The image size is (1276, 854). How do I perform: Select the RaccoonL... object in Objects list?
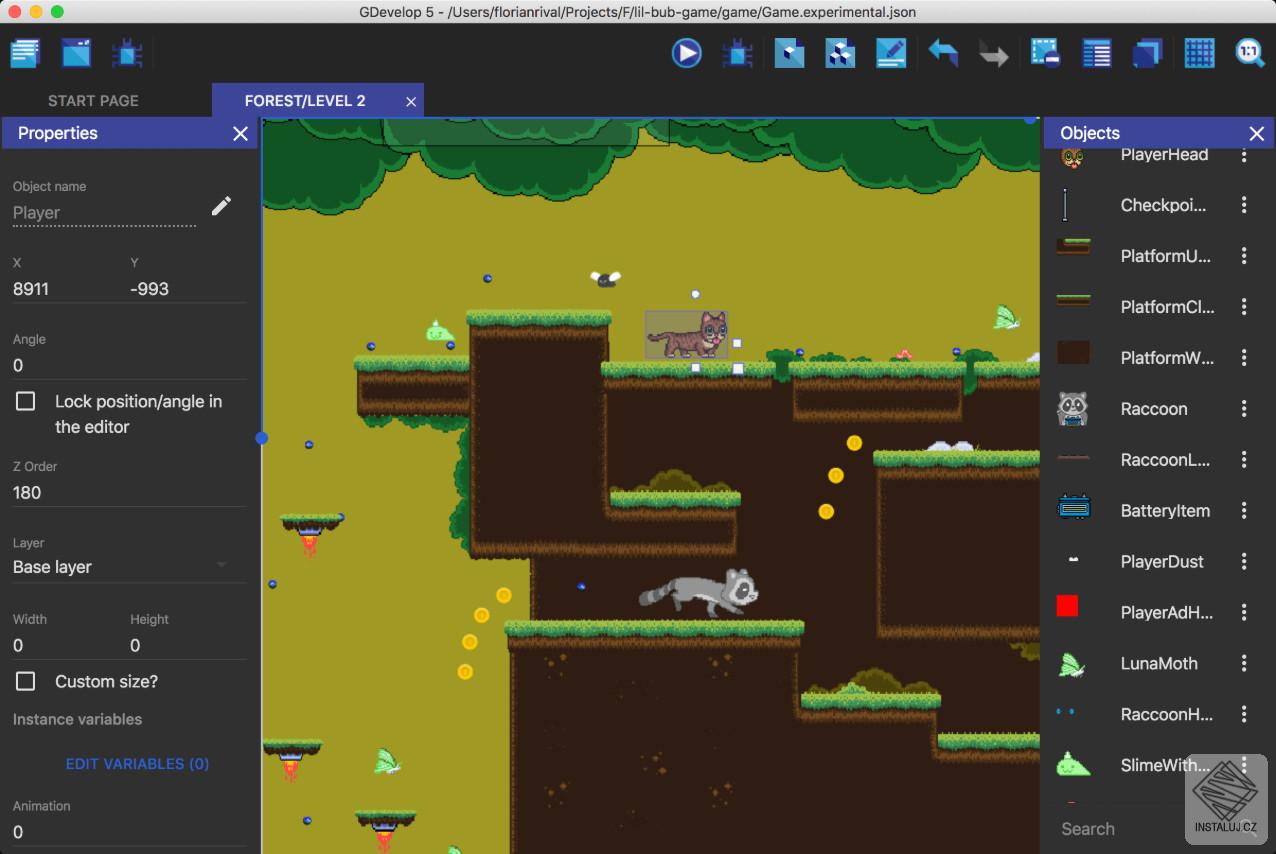coord(1140,460)
